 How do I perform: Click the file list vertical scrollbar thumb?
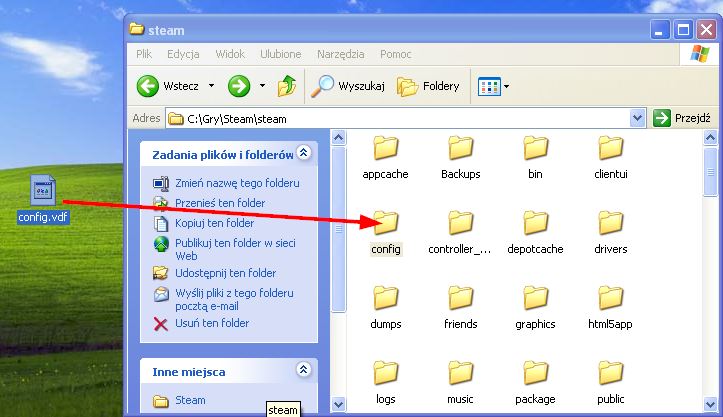click(710, 172)
